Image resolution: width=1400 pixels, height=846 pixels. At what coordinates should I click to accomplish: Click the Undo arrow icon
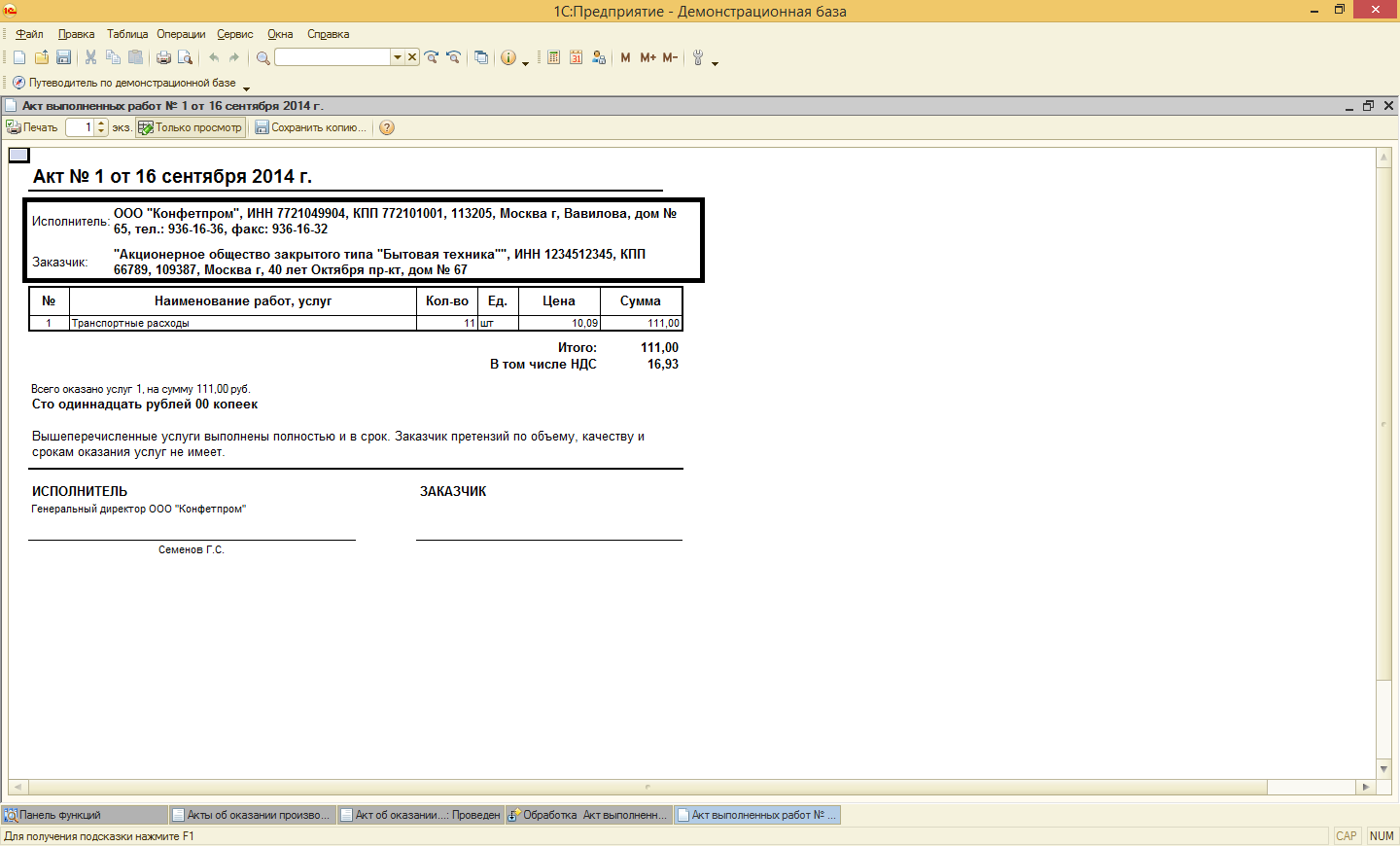point(214,57)
